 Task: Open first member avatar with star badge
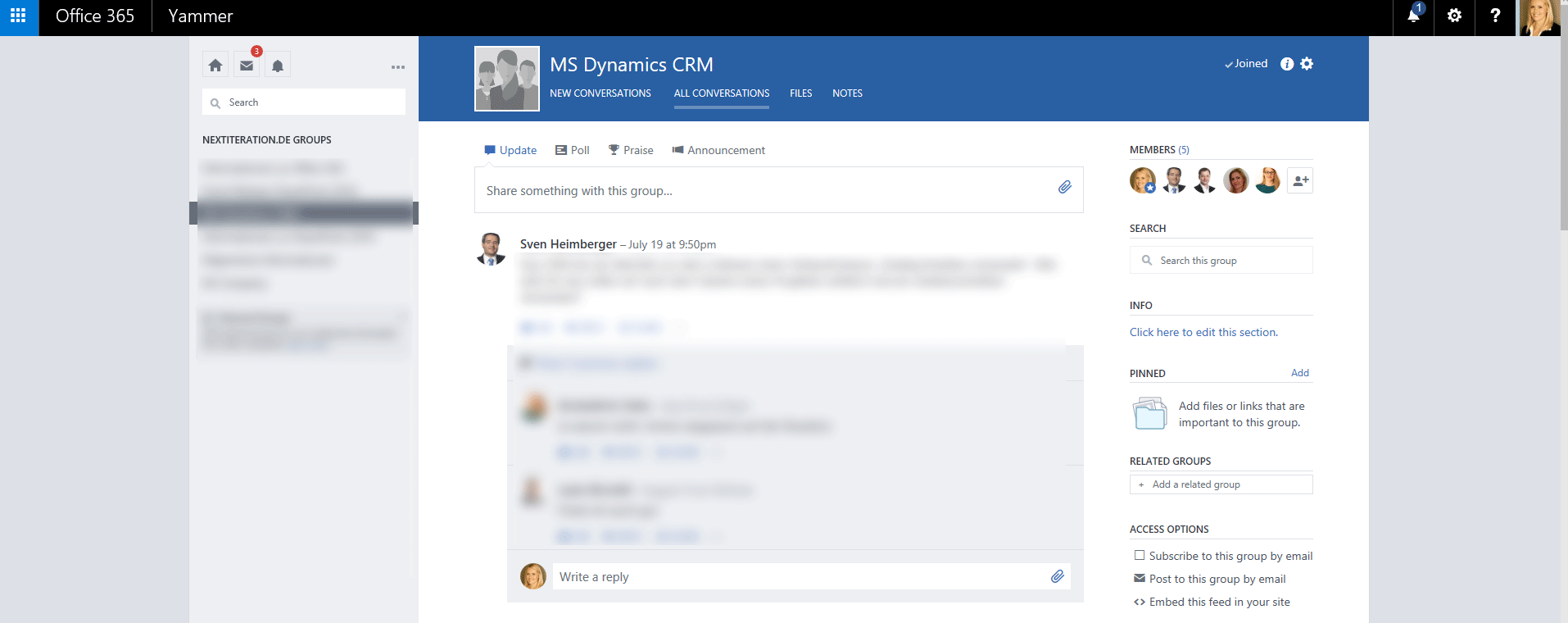point(1143,180)
